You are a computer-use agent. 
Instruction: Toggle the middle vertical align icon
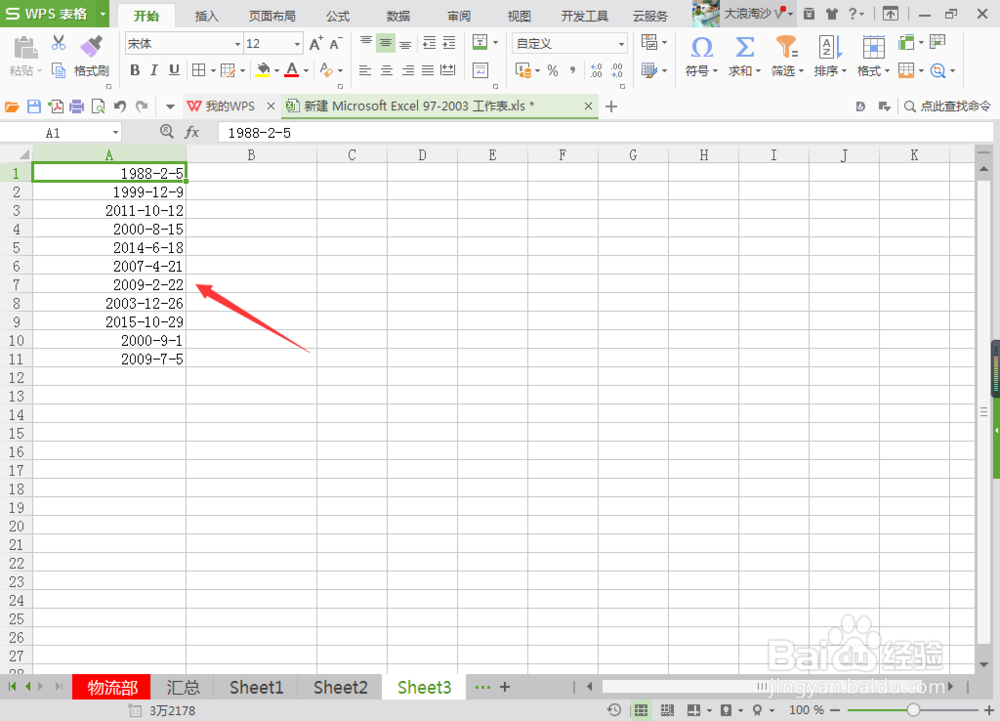pyautogui.click(x=386, y=43)
